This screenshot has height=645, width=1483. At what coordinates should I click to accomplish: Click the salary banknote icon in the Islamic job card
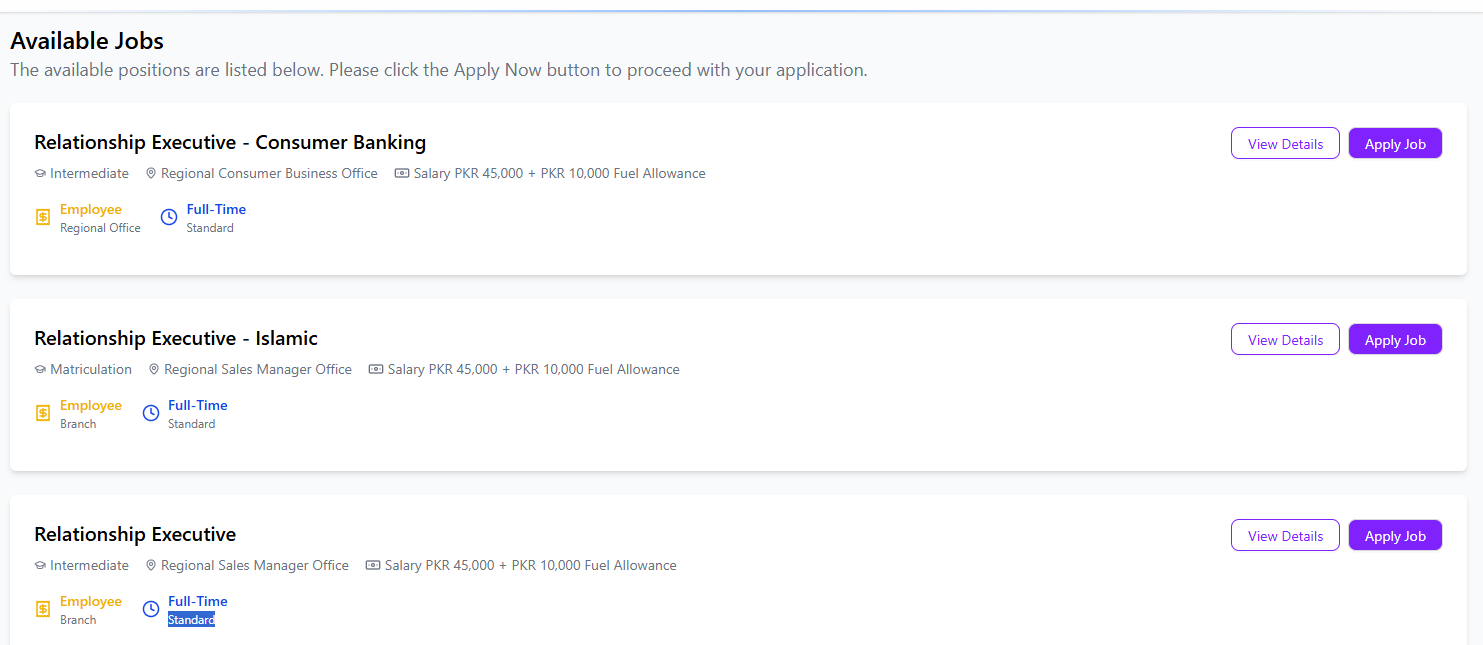[376, 370]
